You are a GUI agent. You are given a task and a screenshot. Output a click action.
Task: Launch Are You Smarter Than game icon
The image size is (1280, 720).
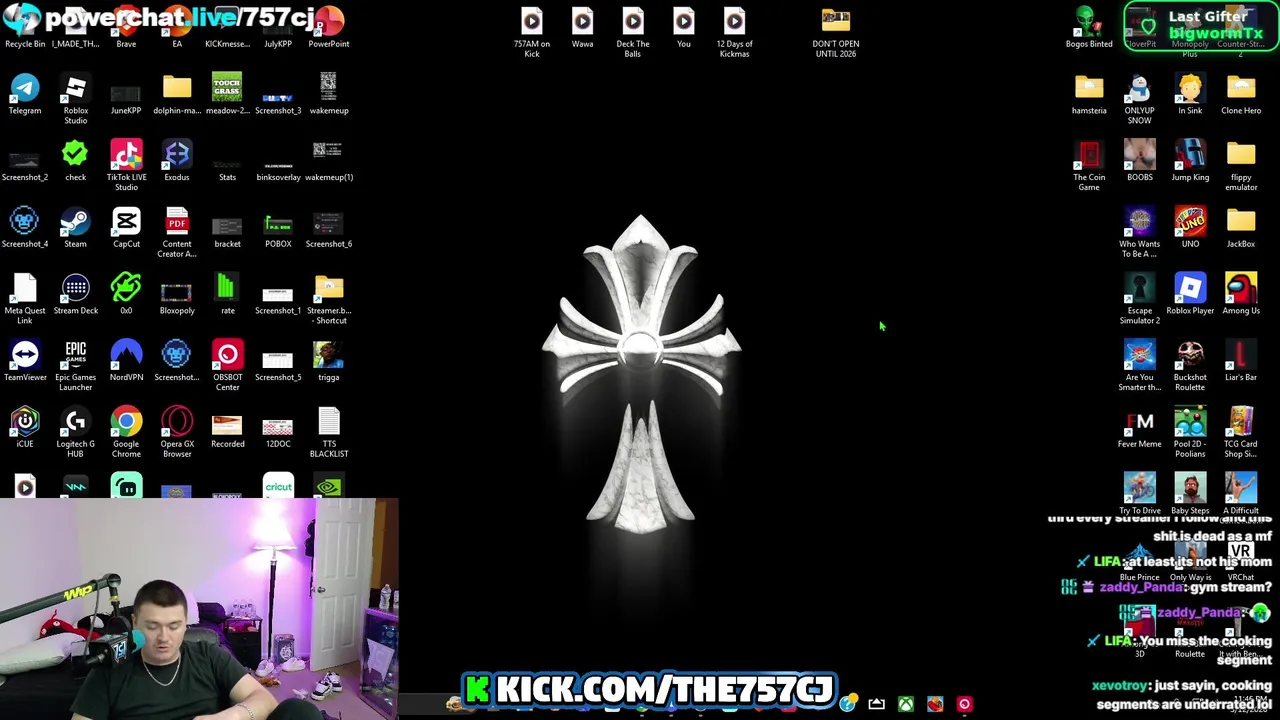1139,365
